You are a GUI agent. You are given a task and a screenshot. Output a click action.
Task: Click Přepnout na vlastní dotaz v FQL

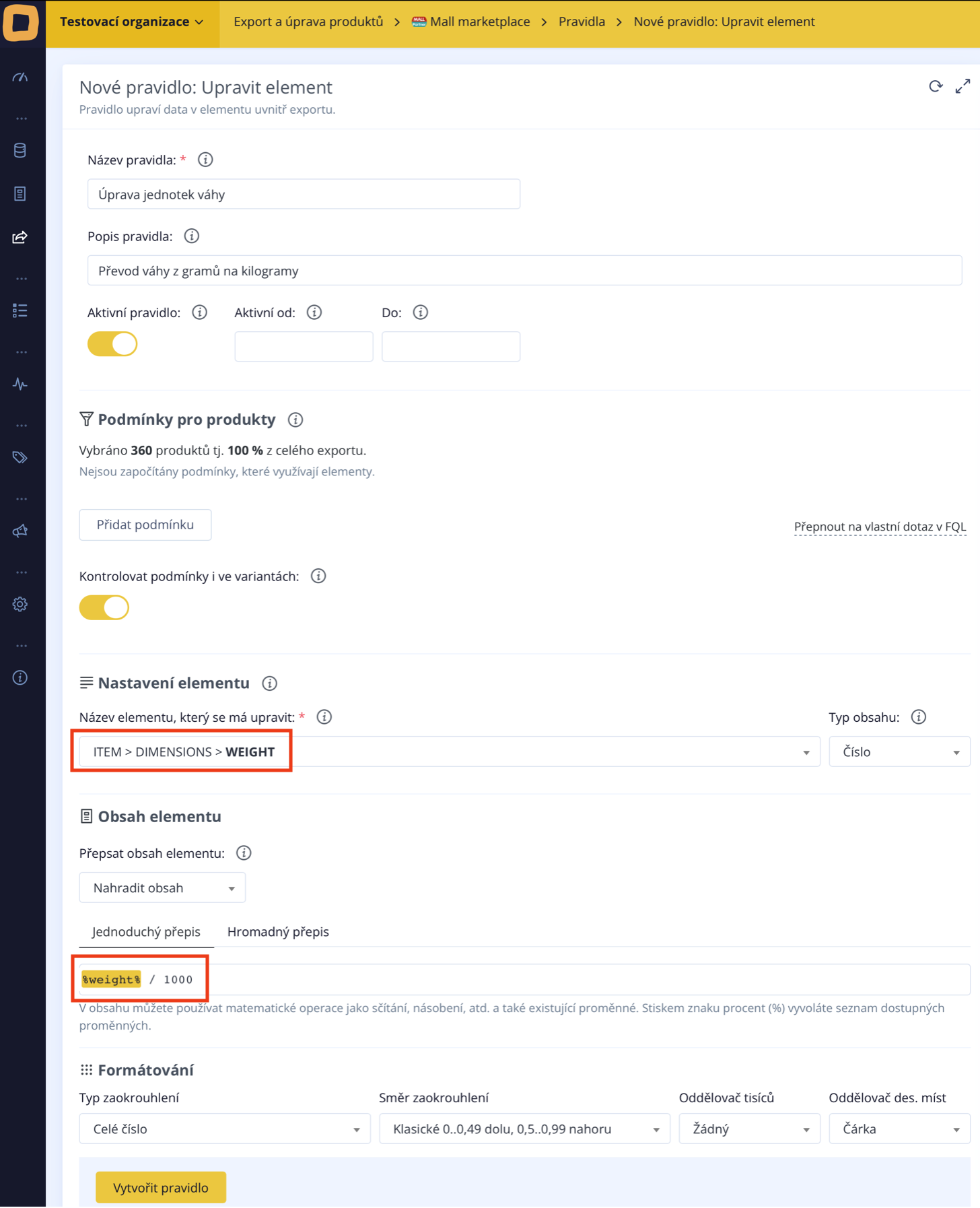(x=880, y=527)
